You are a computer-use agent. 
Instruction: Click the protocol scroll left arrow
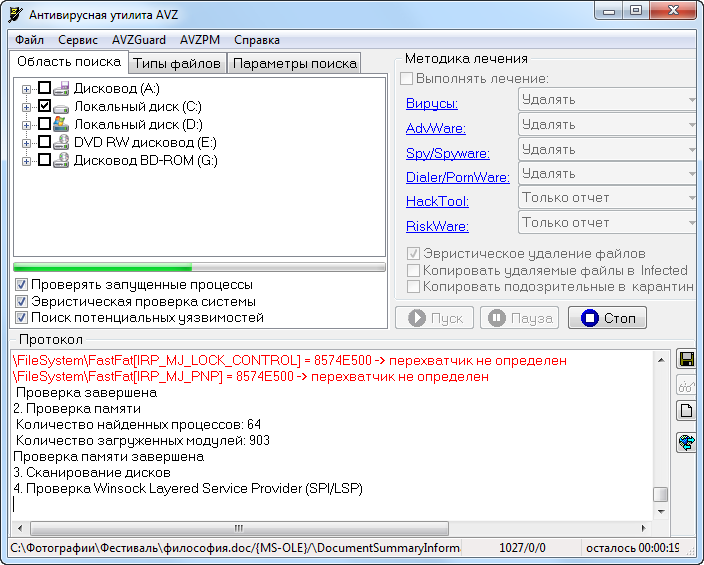20,528
